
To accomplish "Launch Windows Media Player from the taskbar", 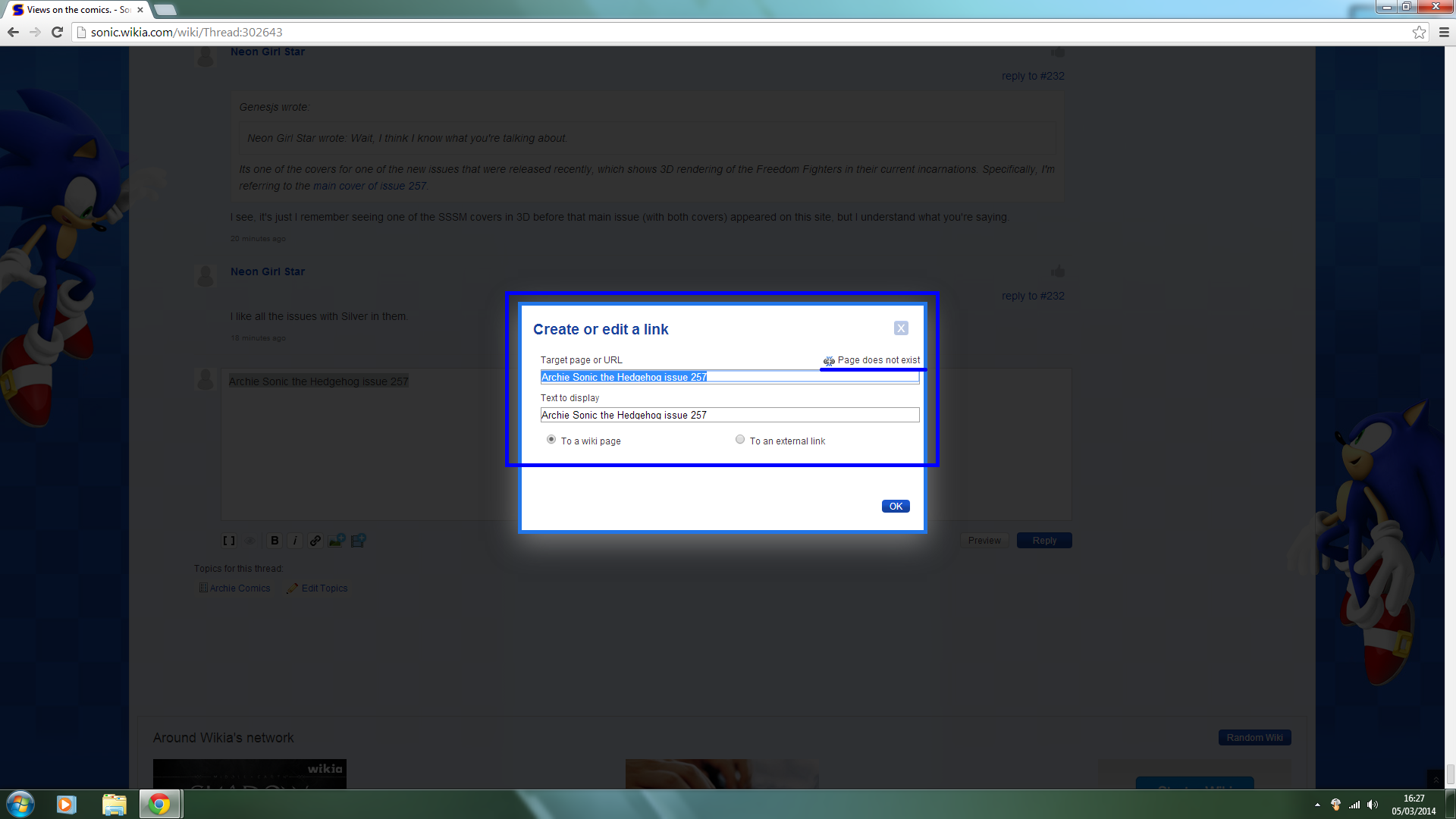I will pos(67,805).
